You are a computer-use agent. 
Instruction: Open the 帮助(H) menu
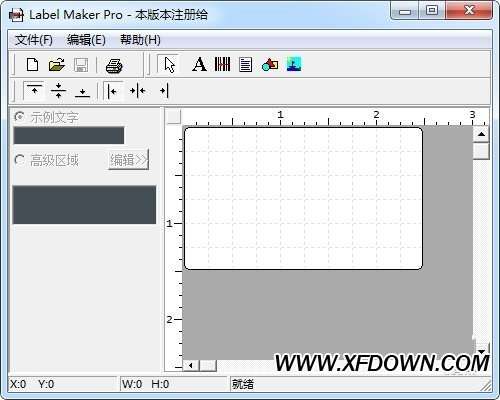(x=140, y=40)
